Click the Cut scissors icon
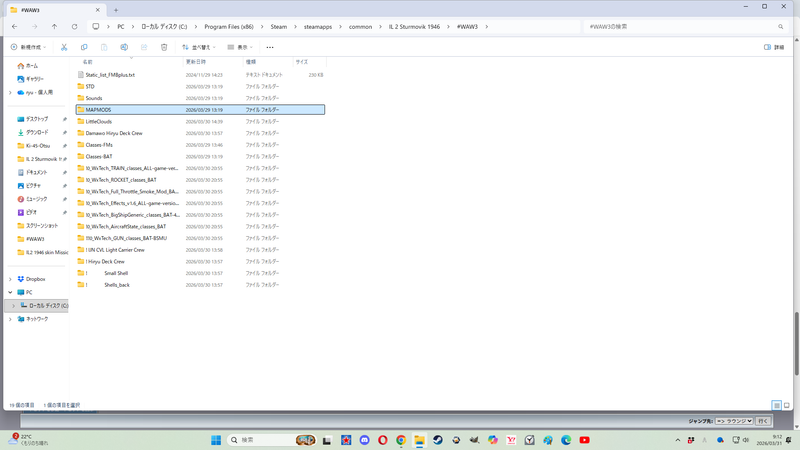Image resolution: width=800 pixels, height=450 pixels. [64, 47]
